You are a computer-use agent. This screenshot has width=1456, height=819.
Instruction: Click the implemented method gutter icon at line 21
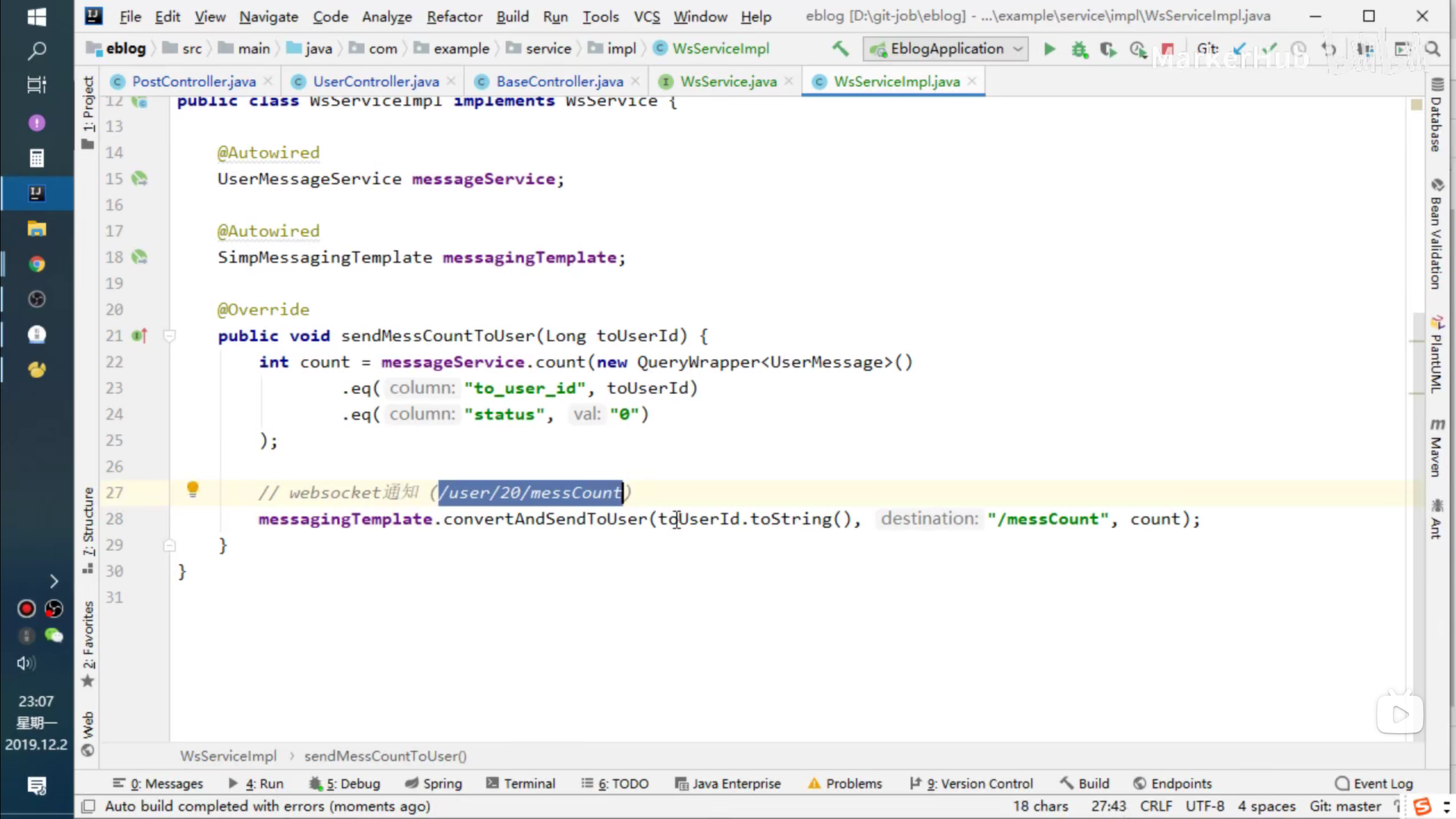139,336
